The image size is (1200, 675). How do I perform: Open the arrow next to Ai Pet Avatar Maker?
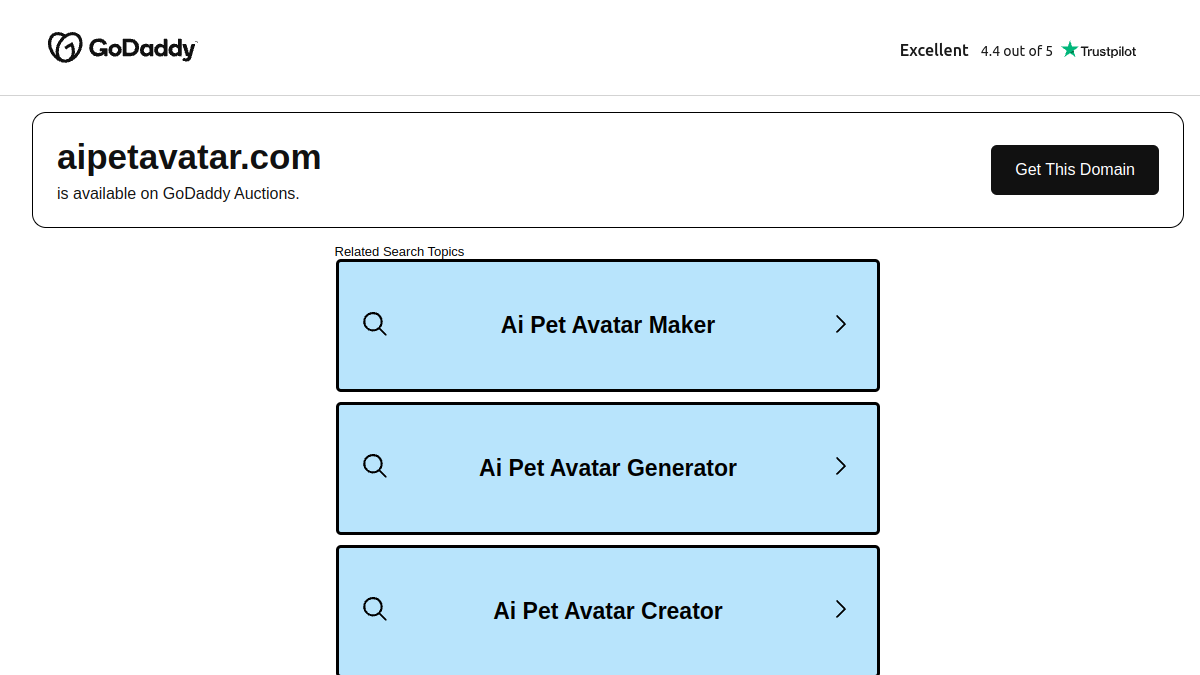841,324
